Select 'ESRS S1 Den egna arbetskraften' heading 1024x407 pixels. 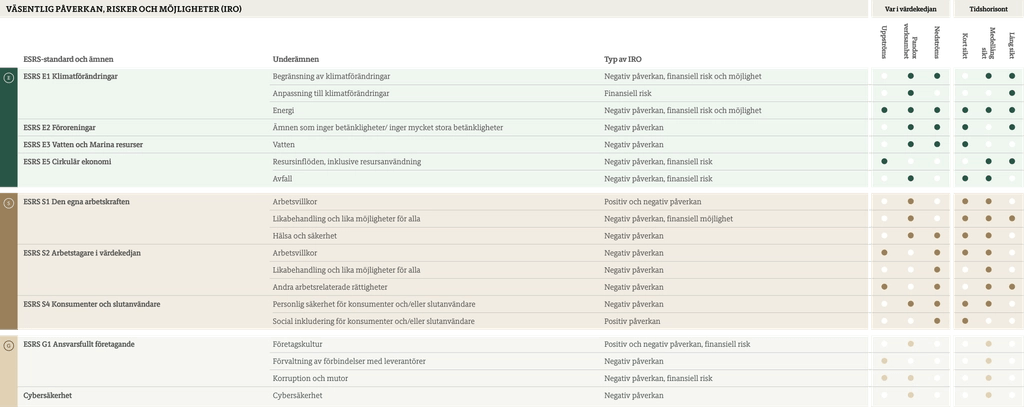pyautogui.click(x=76, y=202)
